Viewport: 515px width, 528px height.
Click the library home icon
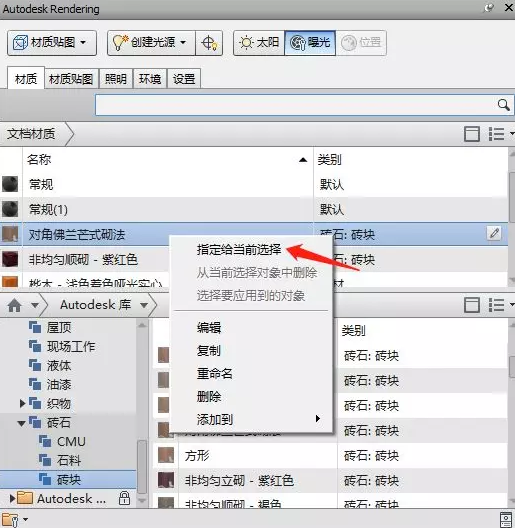(x=14, y=305)
